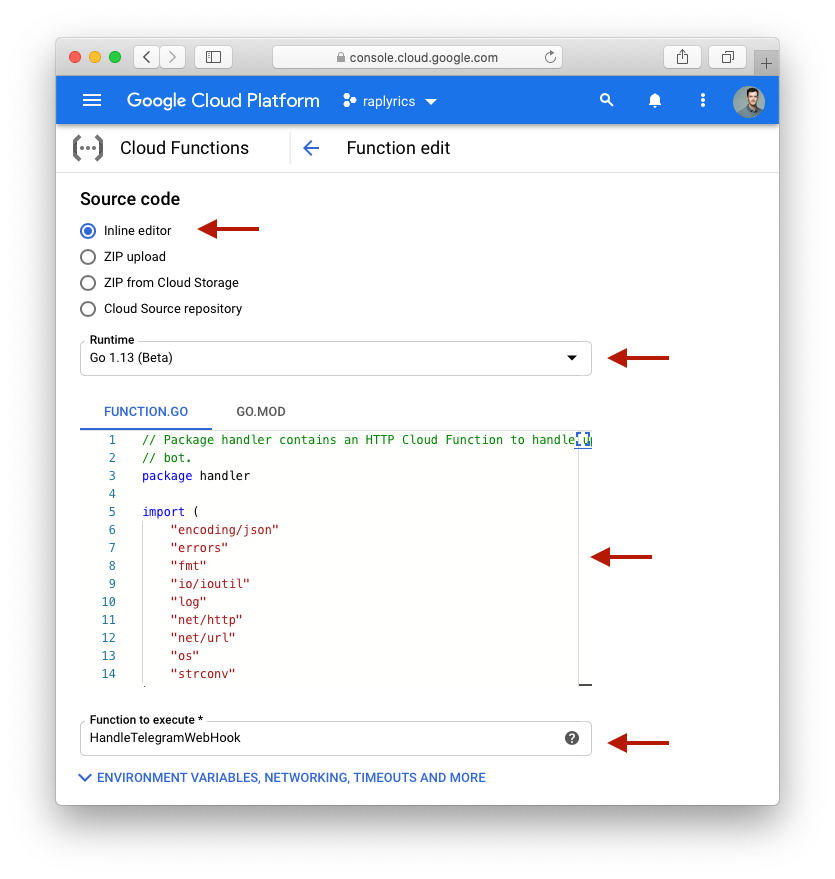Click the code editor vertical scrollbar
Screen dimensions: 835x879
[585, 566]
